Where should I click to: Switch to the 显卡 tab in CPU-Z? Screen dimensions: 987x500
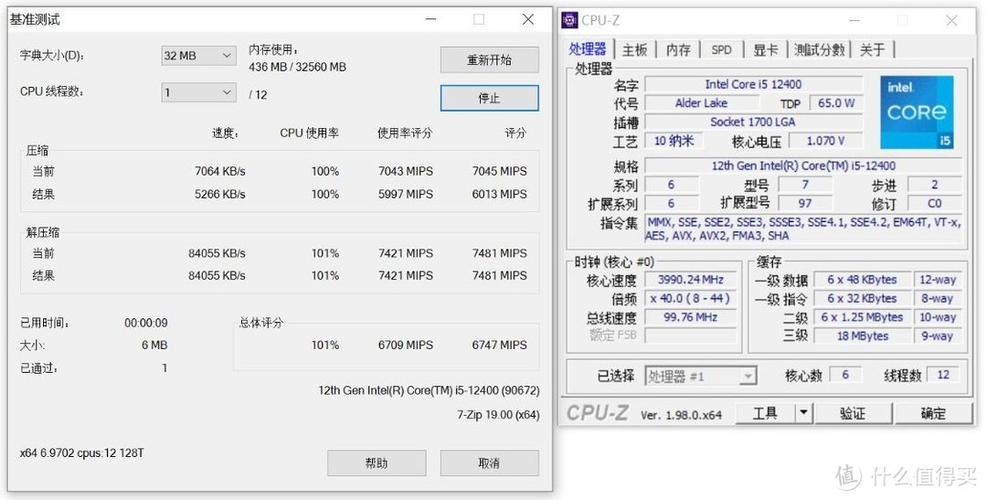pos(765,50)
